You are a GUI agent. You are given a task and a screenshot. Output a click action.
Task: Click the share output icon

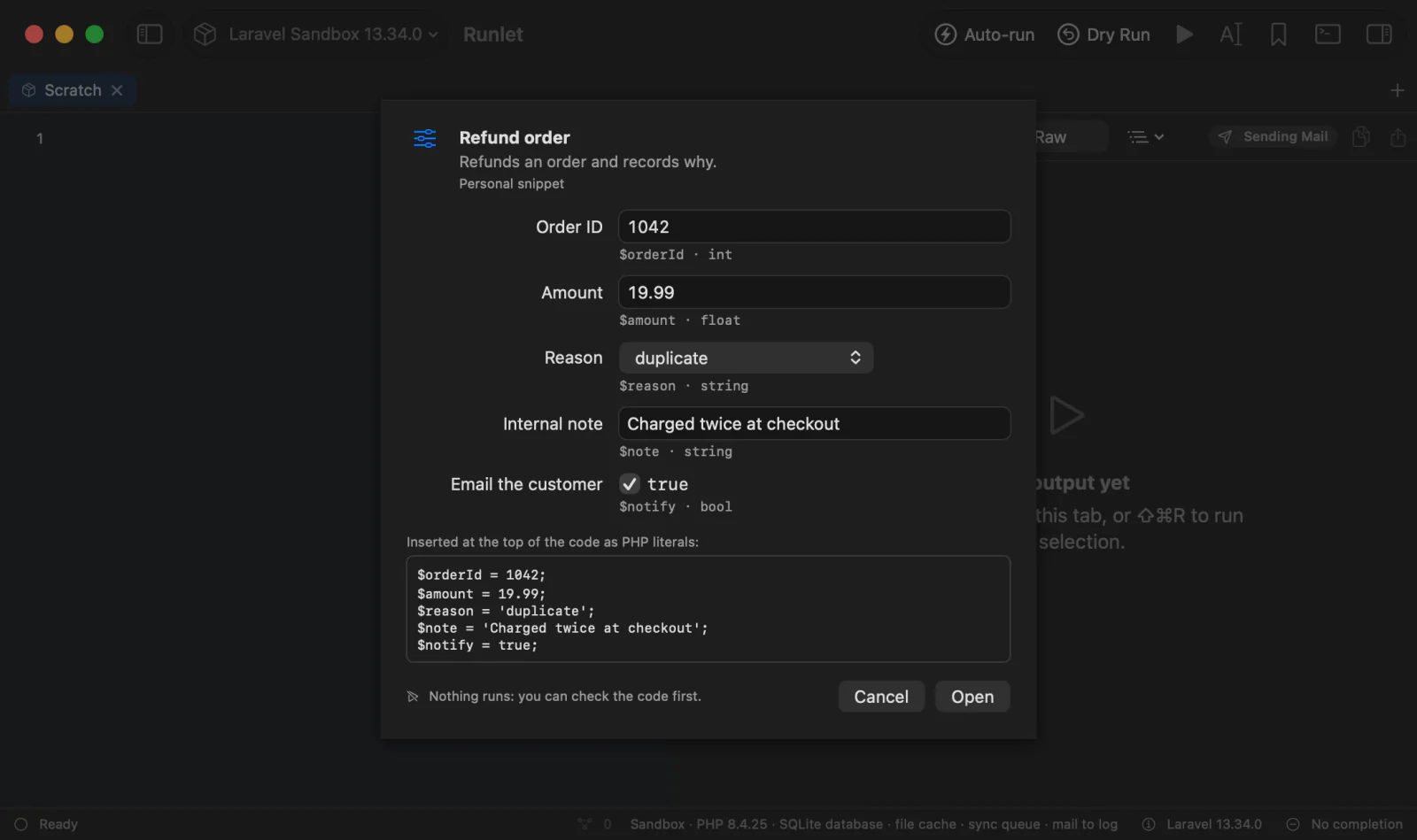[1398, 137]
